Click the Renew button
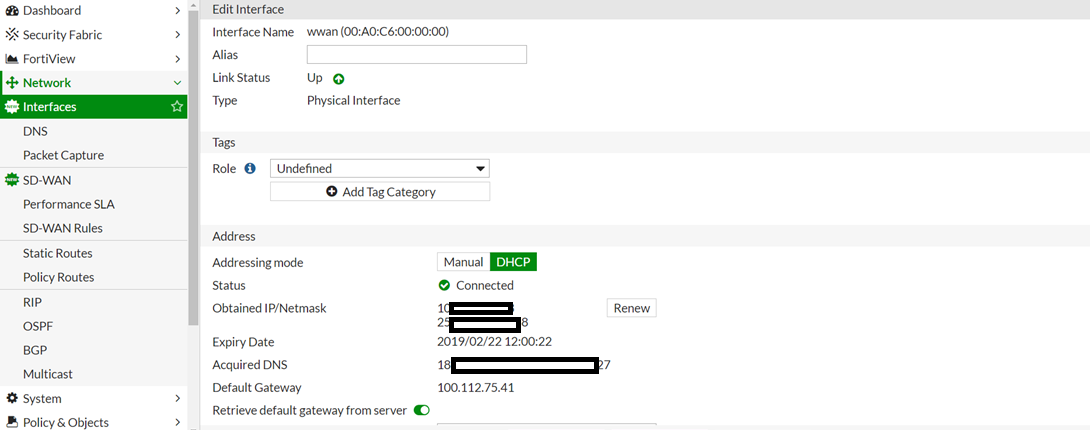 (x=631, y=308)
